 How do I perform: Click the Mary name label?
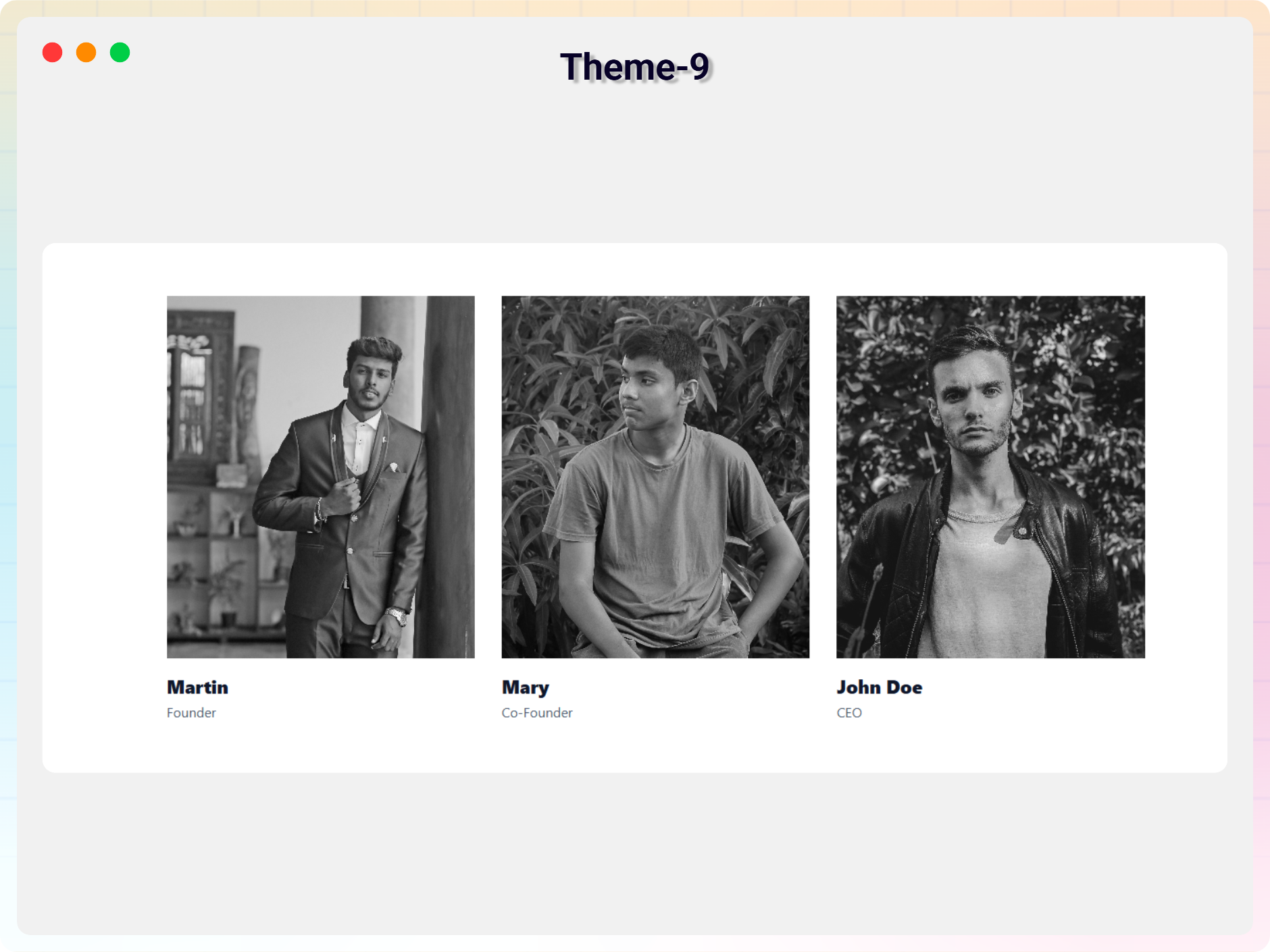click(525, 687)
